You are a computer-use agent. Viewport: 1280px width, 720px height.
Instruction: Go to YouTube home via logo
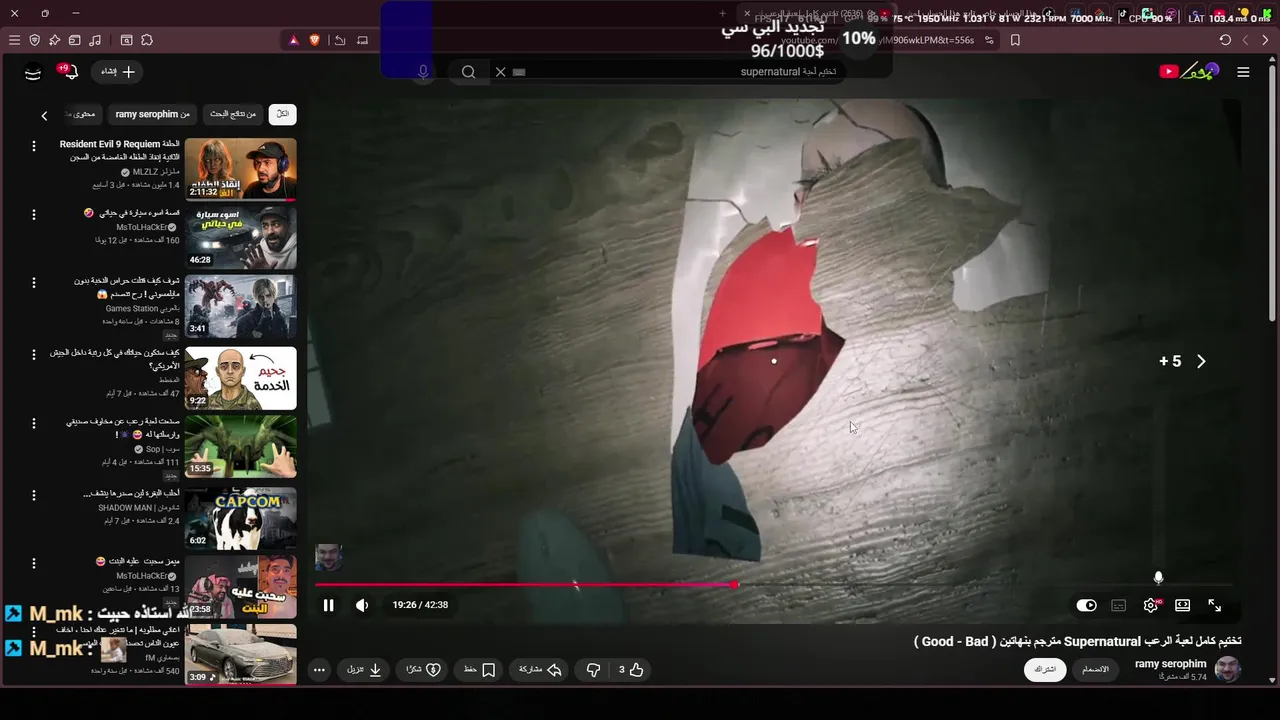pos(1188,71)
